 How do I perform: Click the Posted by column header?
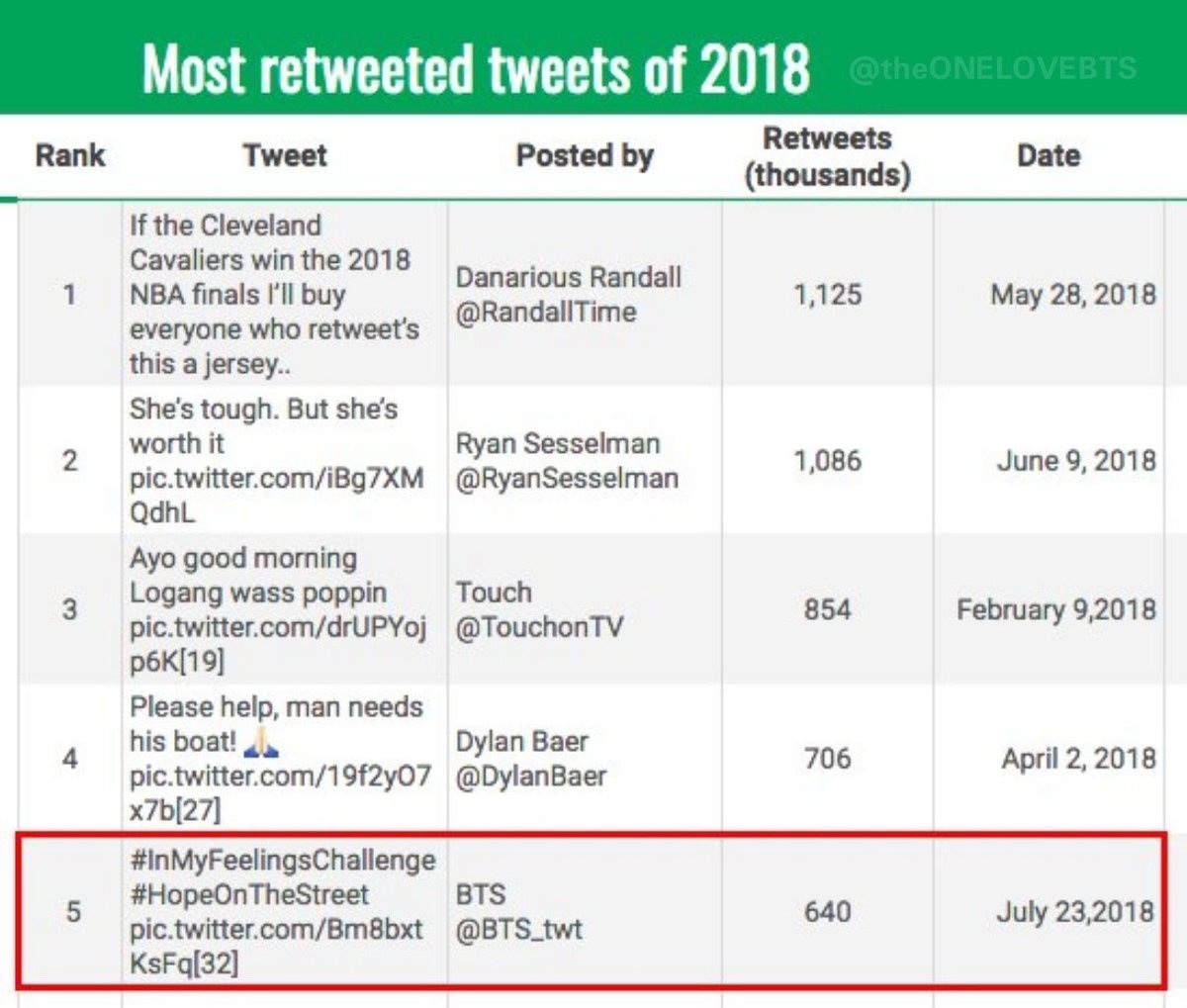[585, 155]
